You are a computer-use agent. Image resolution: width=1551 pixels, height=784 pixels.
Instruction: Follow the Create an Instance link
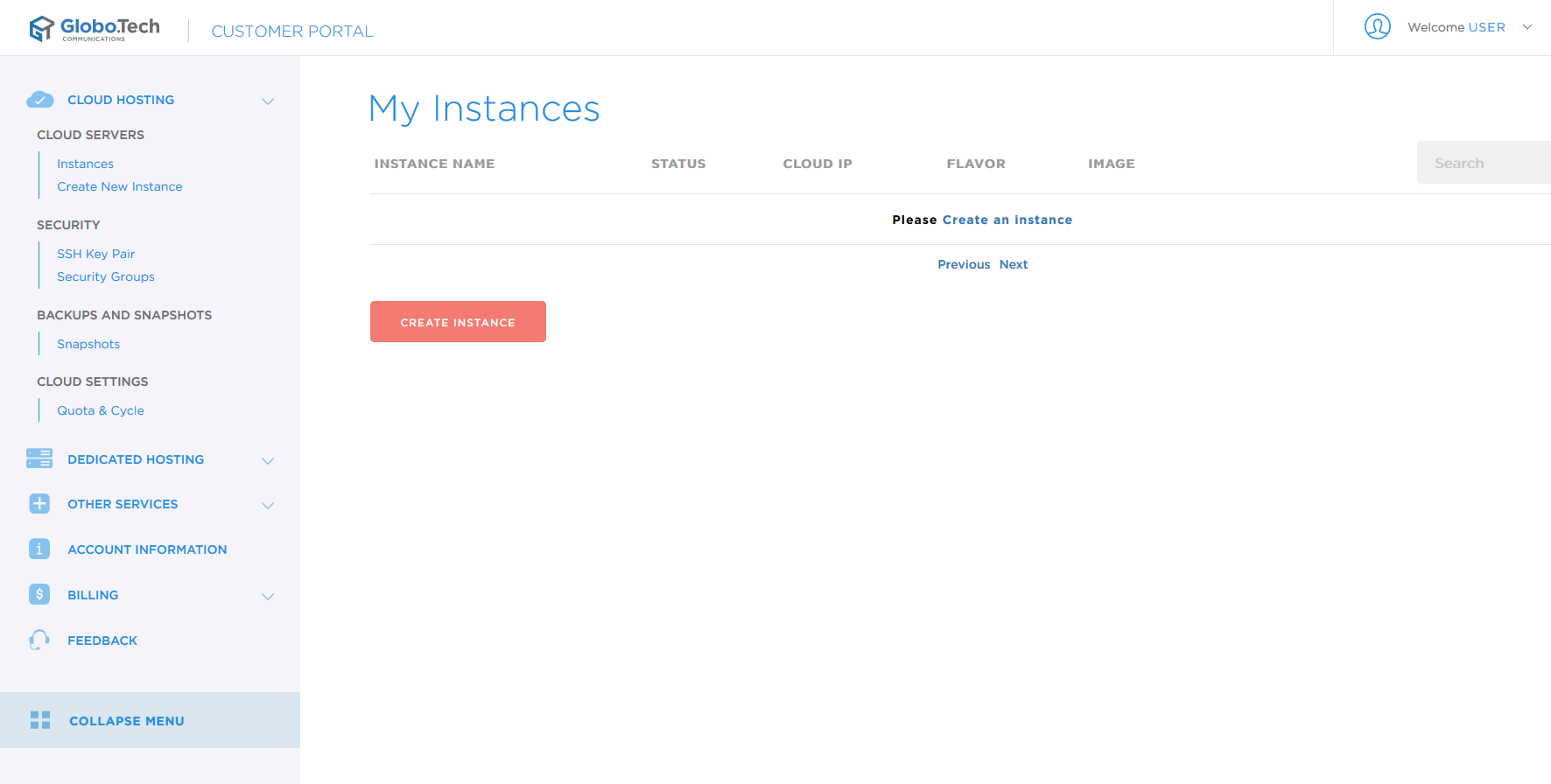[1007, 220]
